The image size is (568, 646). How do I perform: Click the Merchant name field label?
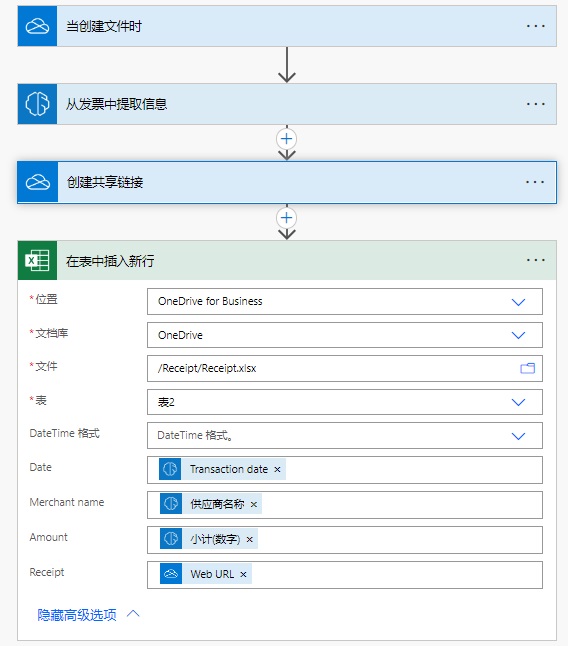coord(67,502)
